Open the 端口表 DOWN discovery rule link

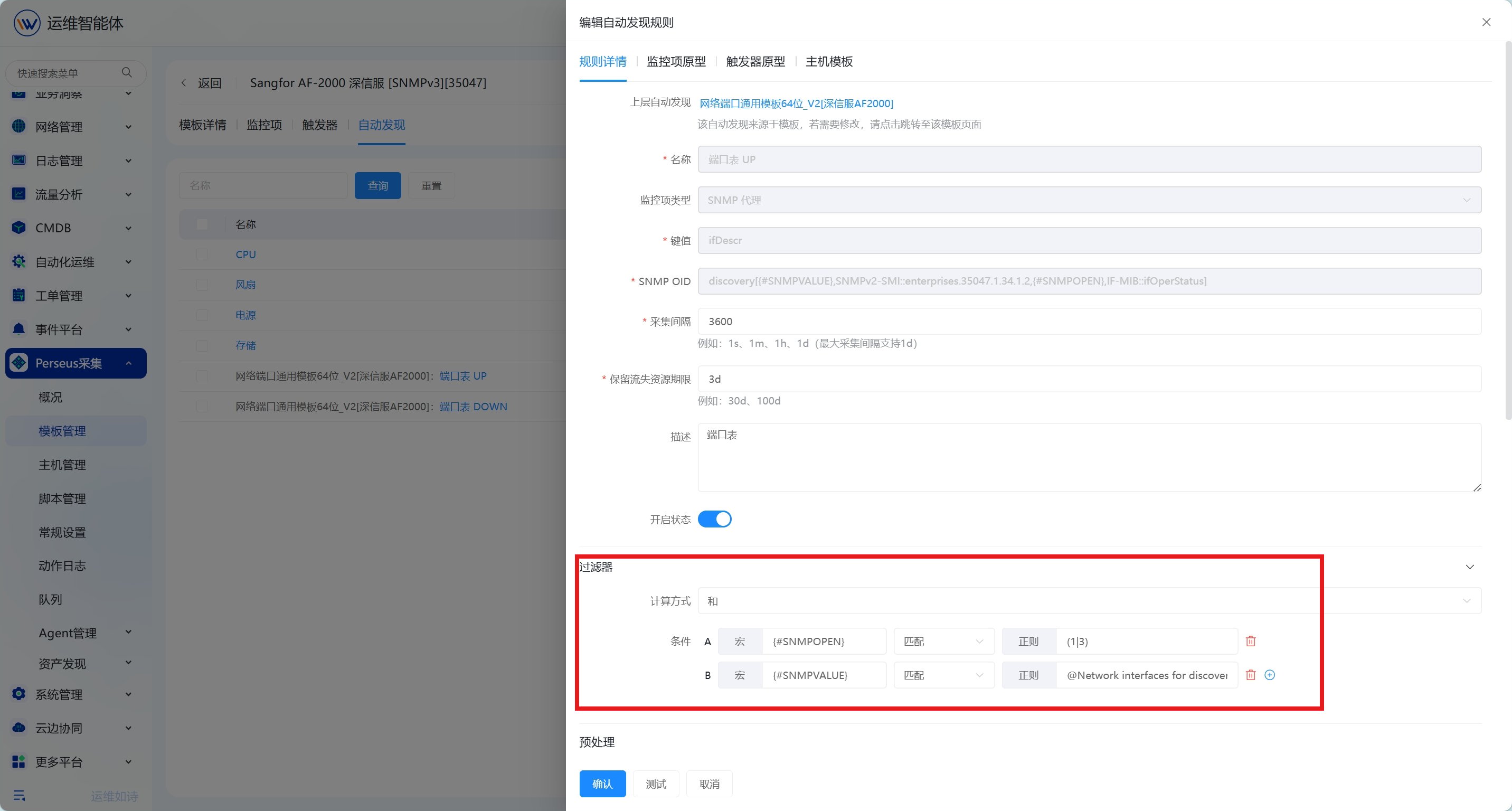coord(473,406)
